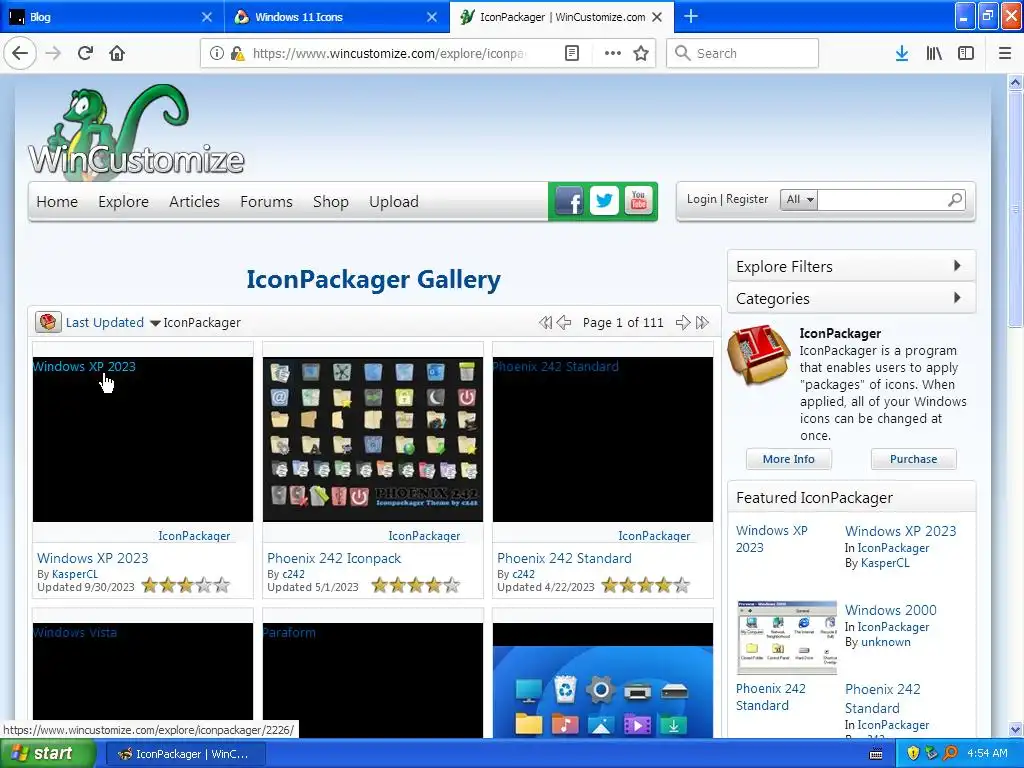This screenshot has height=768, width=1024.
Task: Open the Shop menu item
Action: (x=330, y=202)
